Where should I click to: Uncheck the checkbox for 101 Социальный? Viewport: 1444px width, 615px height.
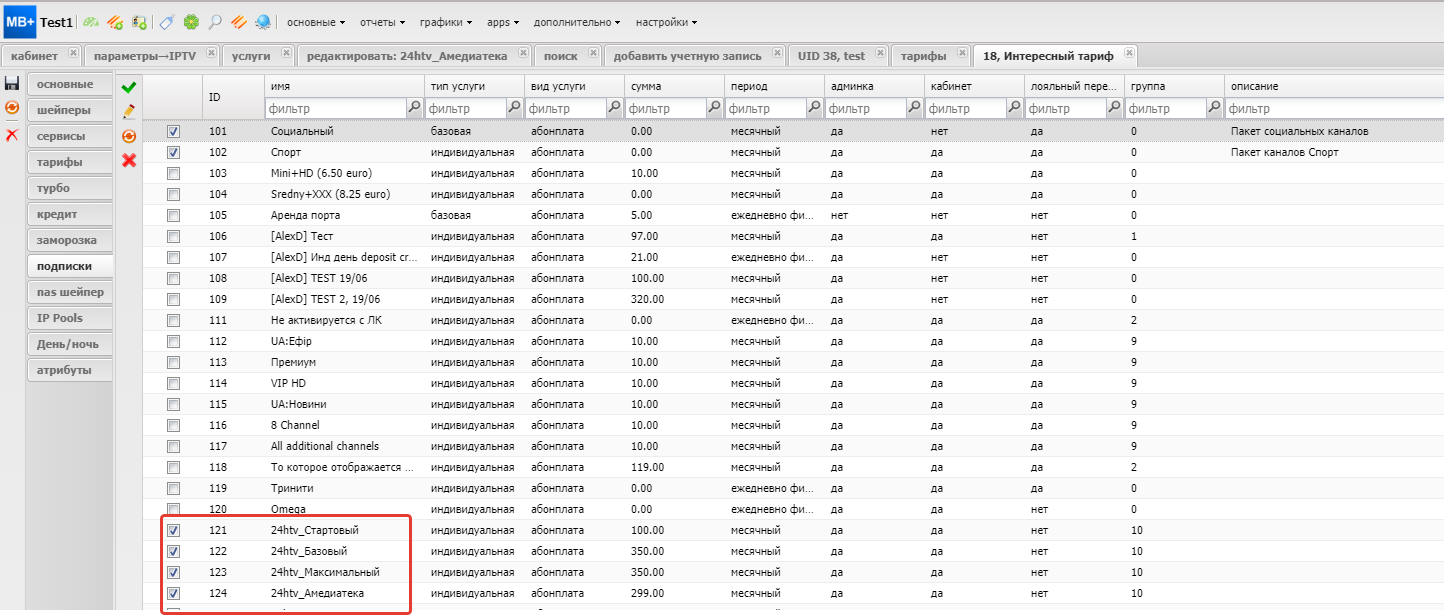(174, 131)
